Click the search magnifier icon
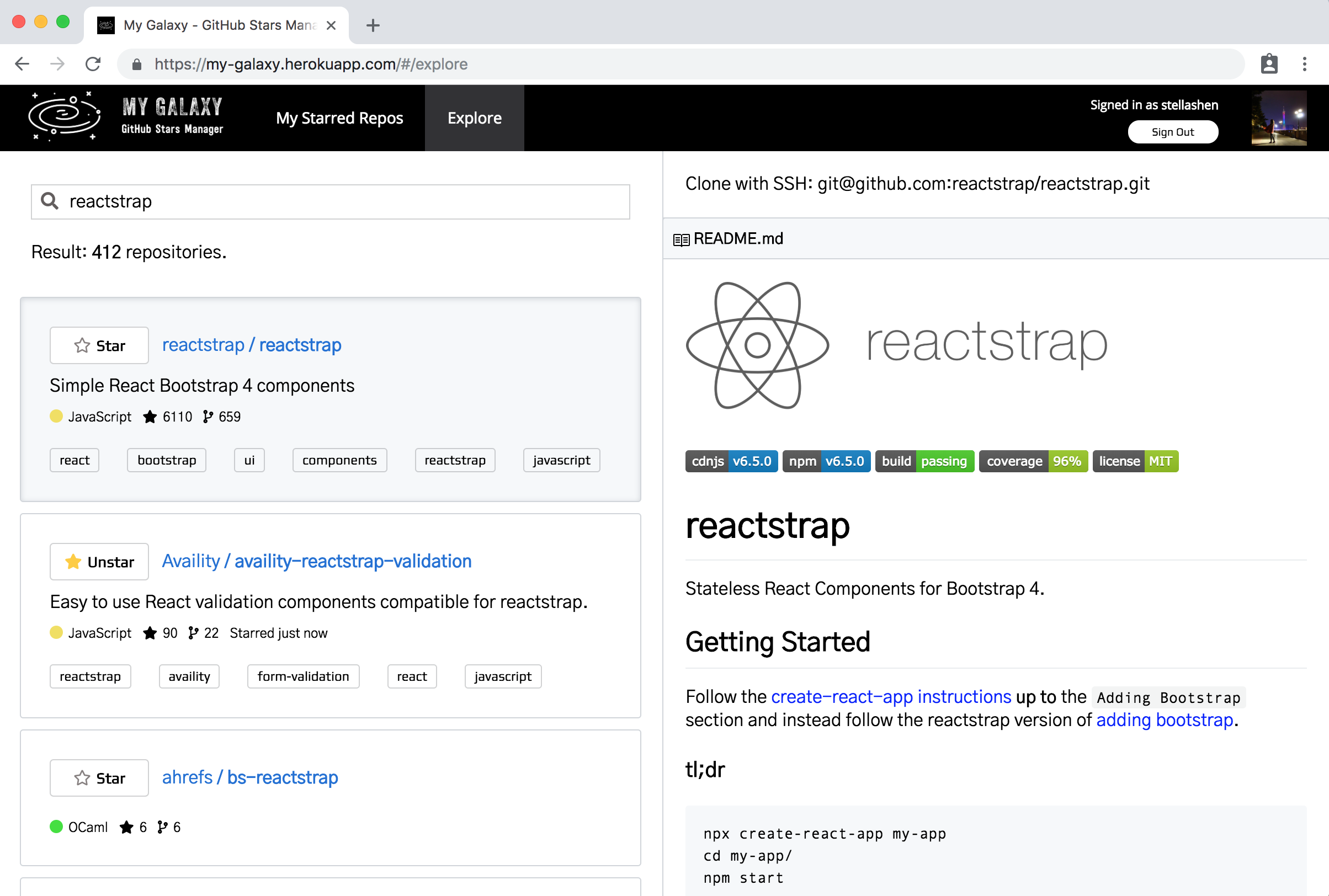The height and width of the screenshot is (896, 1329). (50, 201)
